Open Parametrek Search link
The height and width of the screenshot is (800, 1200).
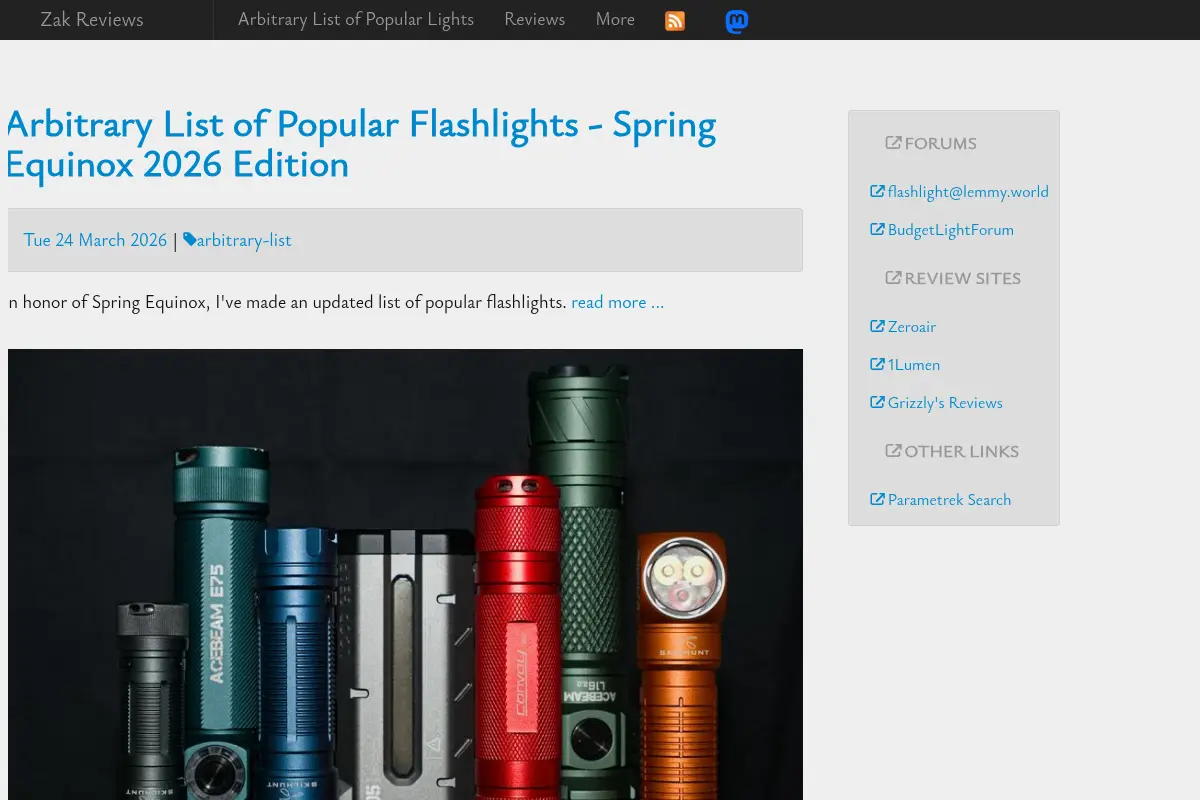click(x=949, y=500)
